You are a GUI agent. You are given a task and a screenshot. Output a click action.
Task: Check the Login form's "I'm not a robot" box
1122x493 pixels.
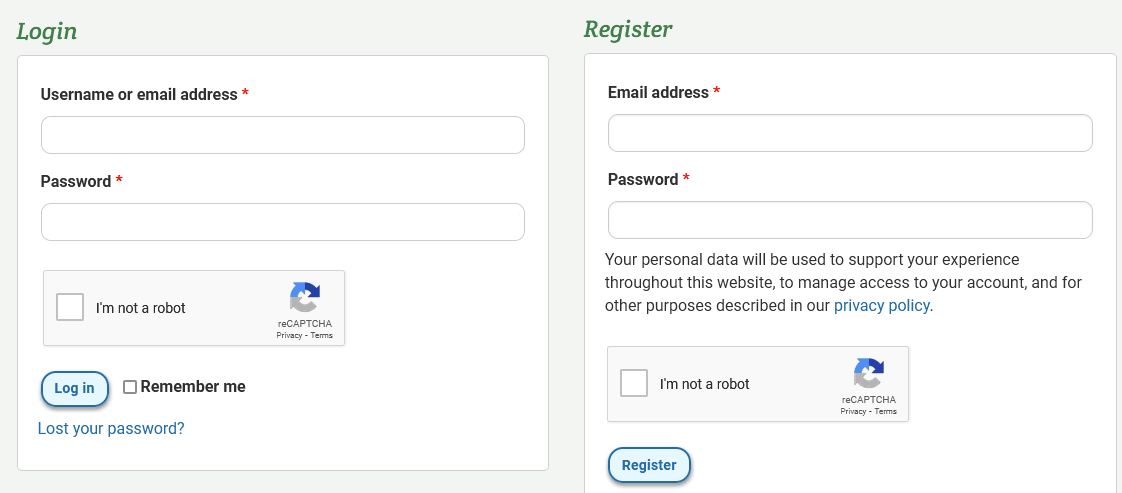tap(70, 308)
